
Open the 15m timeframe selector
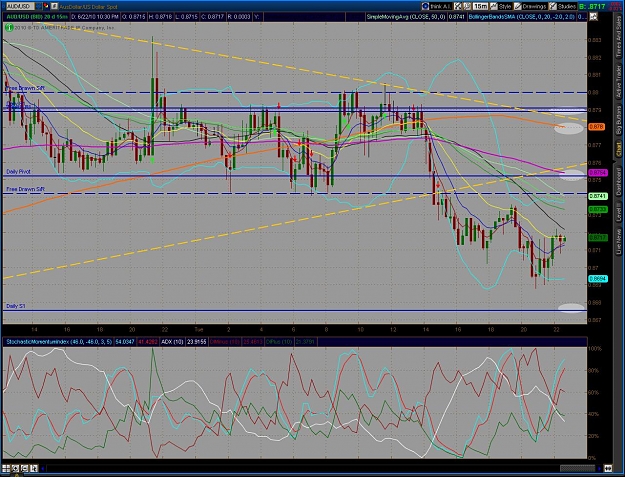coord(480,6)
